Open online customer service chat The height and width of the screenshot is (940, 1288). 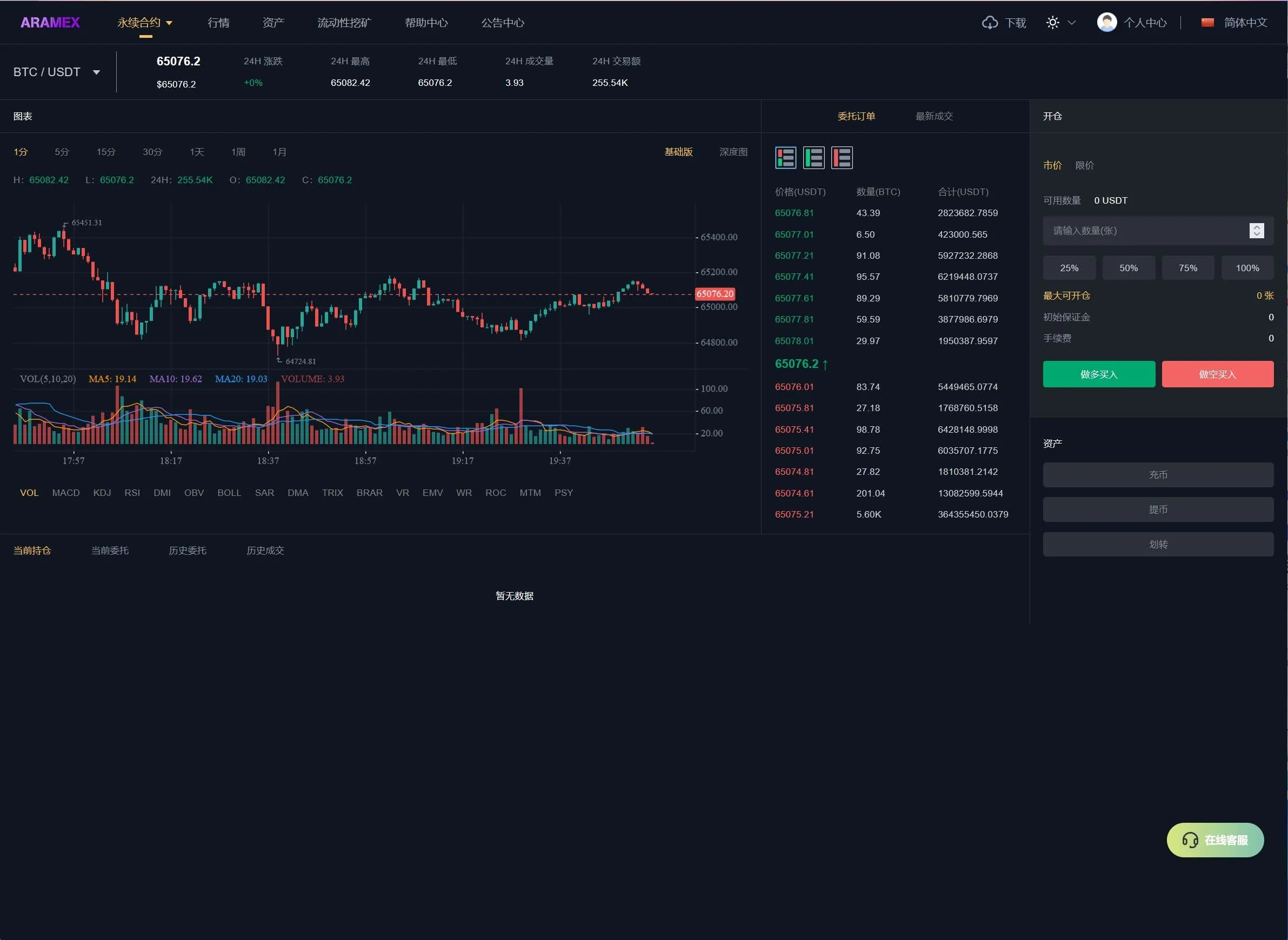[x=1214, y=840]
